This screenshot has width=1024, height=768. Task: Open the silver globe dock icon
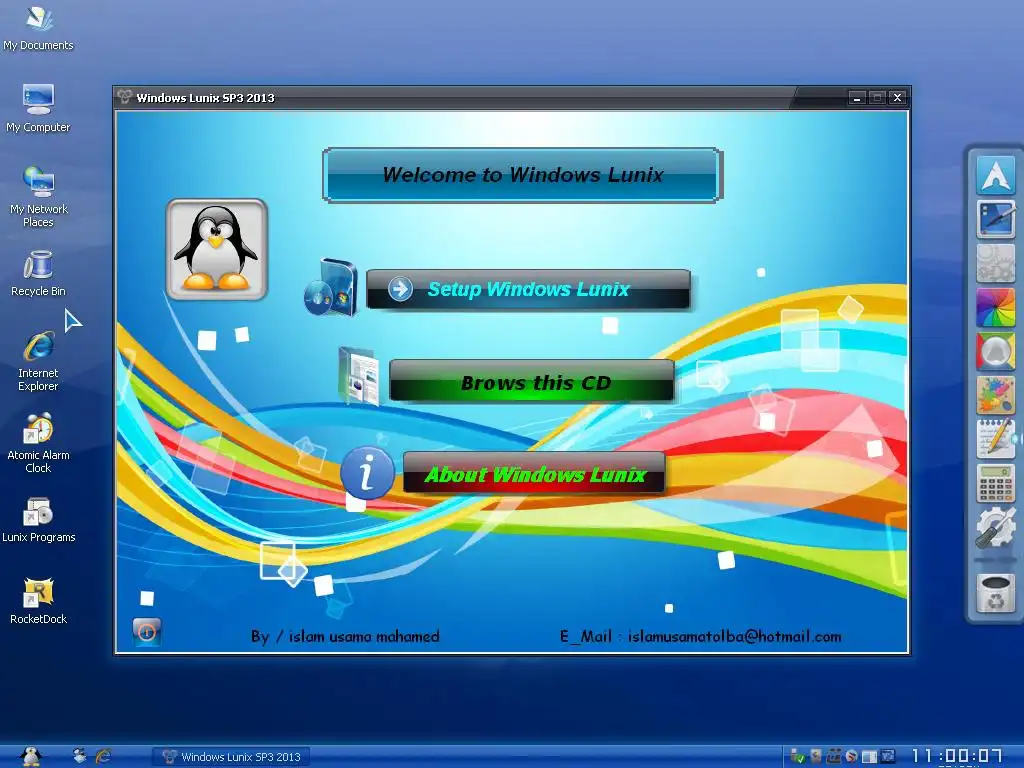995,351
